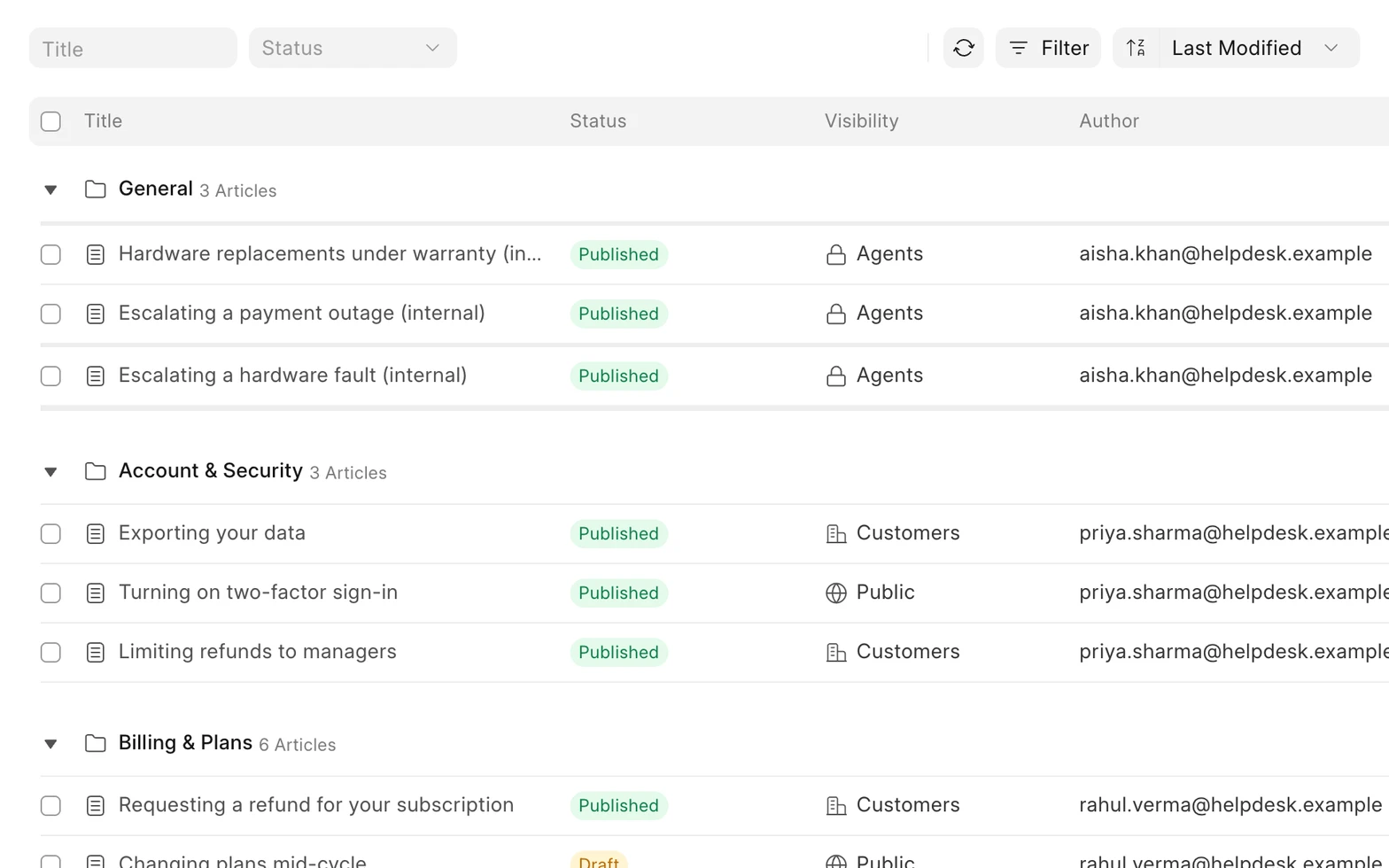
Task: Click the Billing & Plans folder icon
Action: point(95,743)
